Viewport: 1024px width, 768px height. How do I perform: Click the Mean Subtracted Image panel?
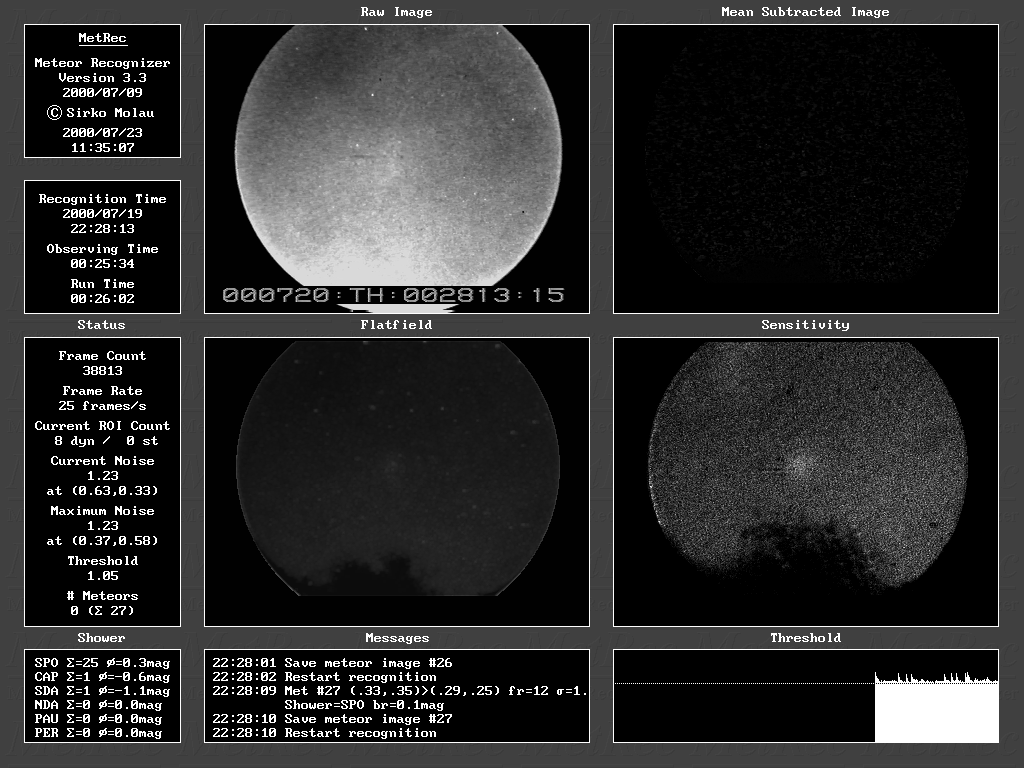click(x=805, y=168)
